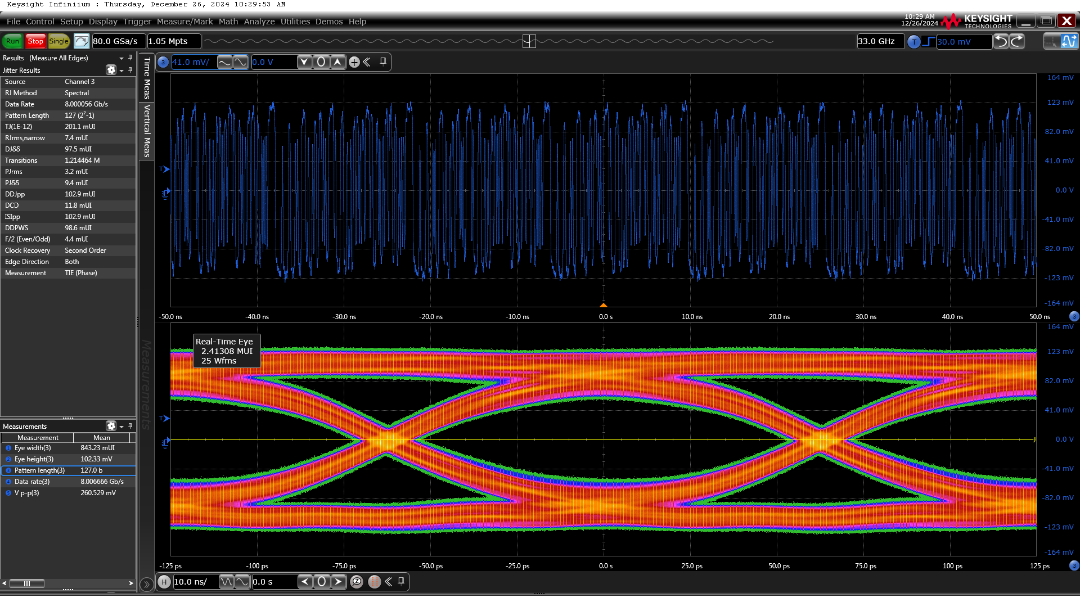The height and width of the screenshot is (596, 1080).
Task: Click the 80.0 GSa/s sample rate field
Action: point(118,41)
